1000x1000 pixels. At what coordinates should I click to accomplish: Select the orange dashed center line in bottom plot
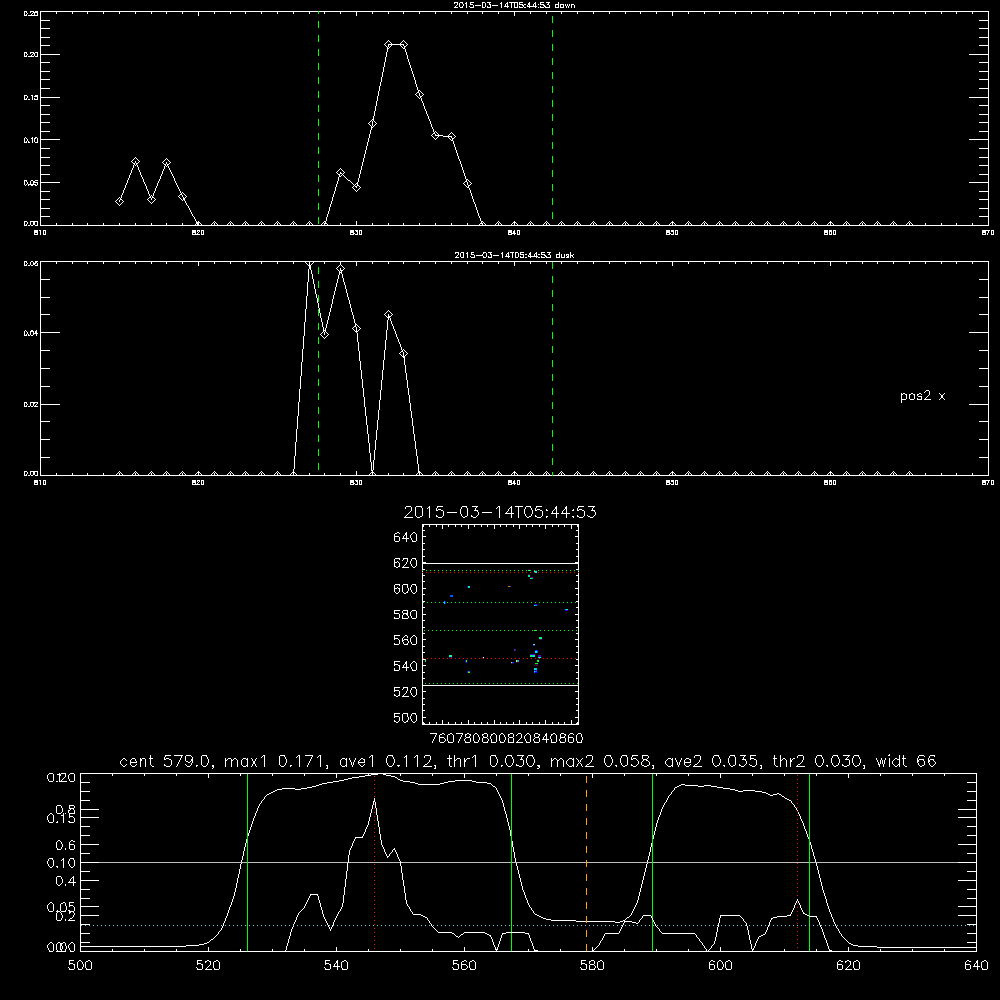(x=586, y=862)
